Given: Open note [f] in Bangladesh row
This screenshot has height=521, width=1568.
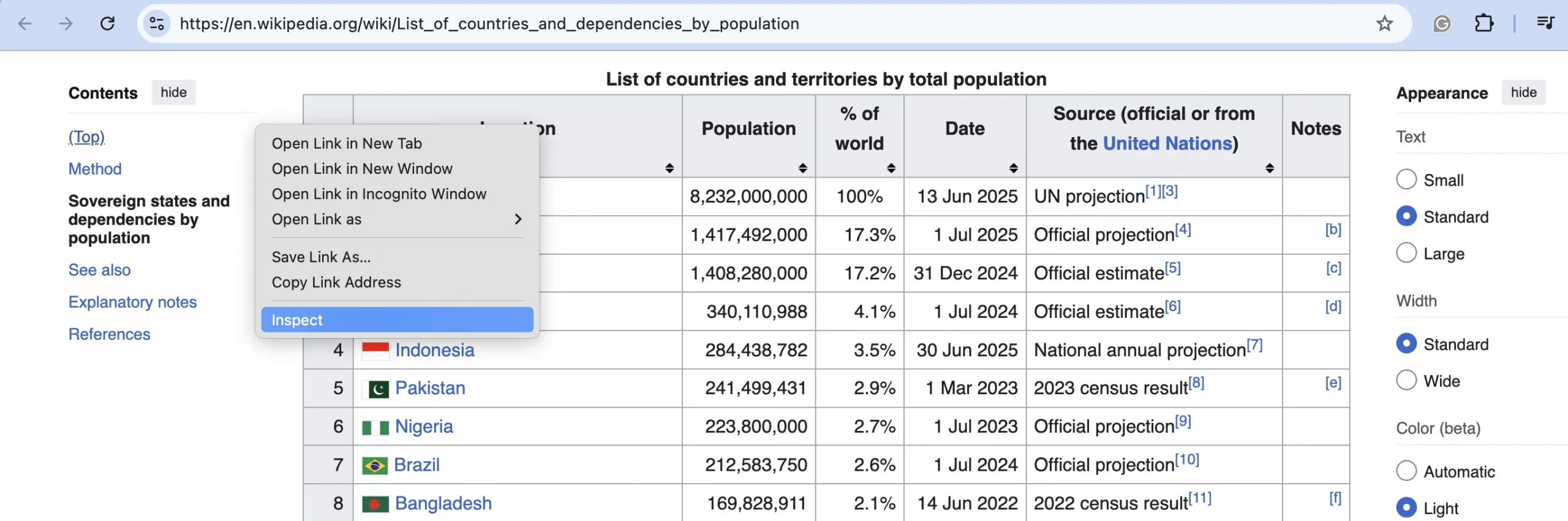Looking at the screenshot, I should [x=1335, y=498].
